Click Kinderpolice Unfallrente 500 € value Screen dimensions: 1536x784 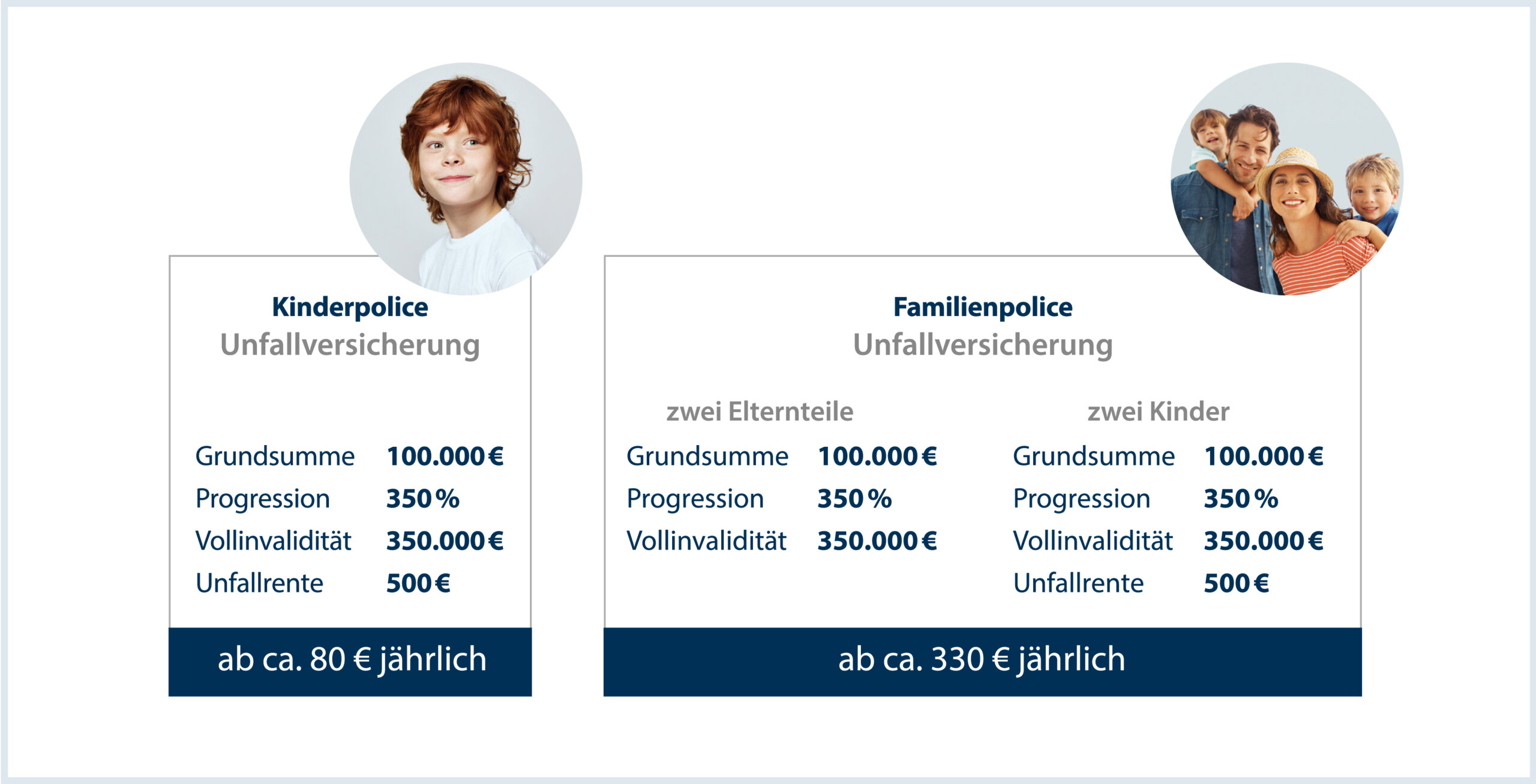click(x=418, y=583)
